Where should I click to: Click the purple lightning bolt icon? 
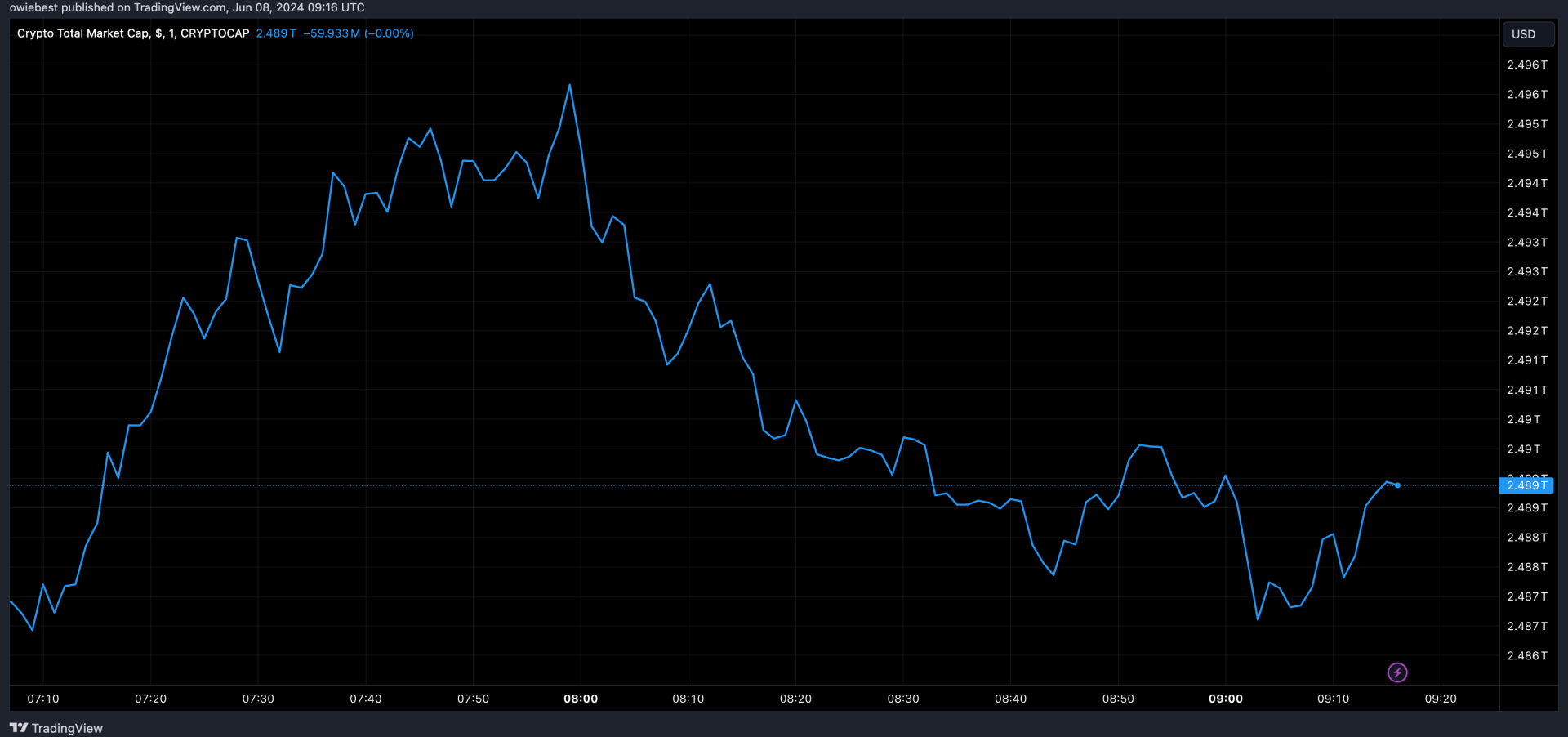click(1397, 672)
